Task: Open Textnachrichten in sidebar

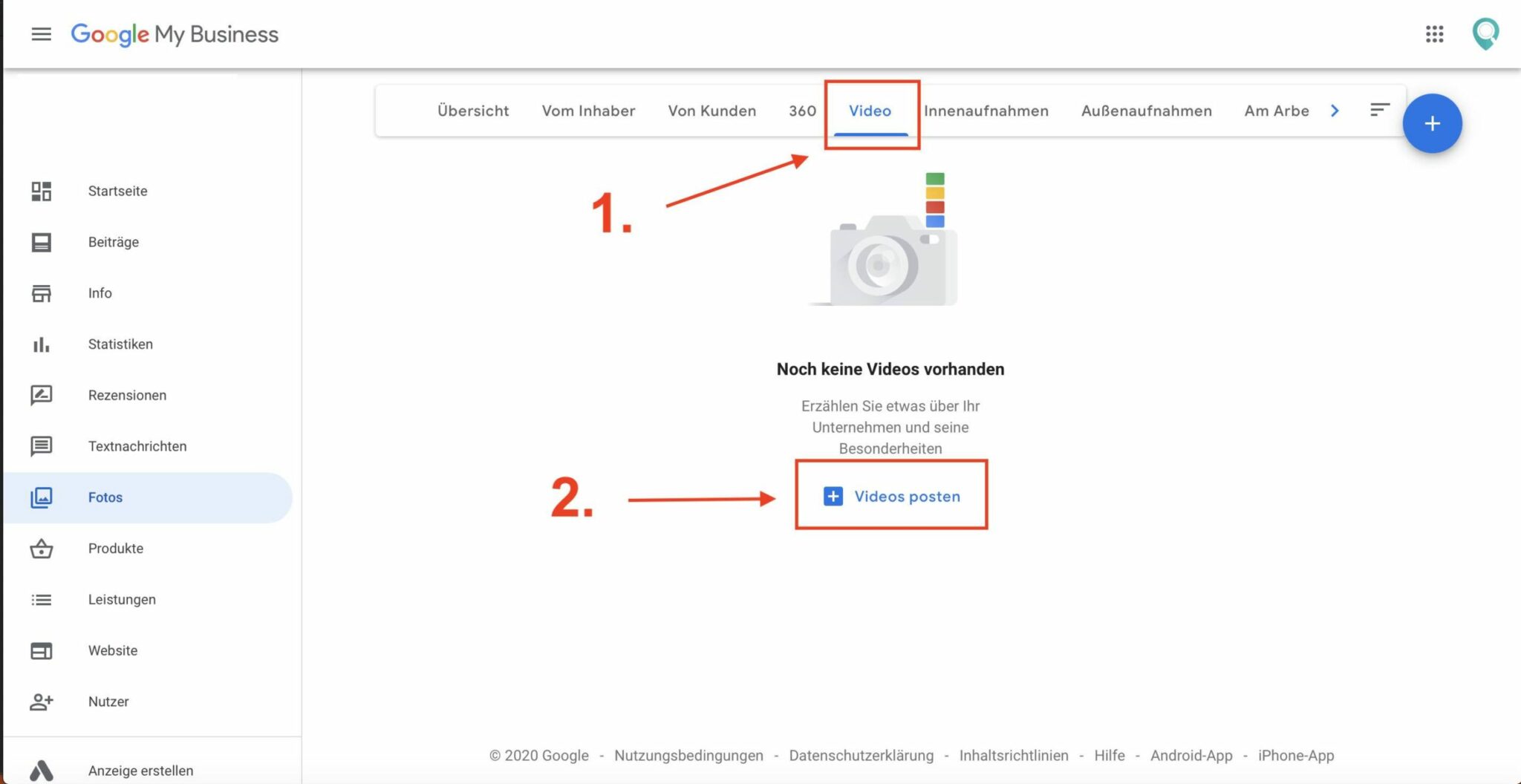Action: 137,446
